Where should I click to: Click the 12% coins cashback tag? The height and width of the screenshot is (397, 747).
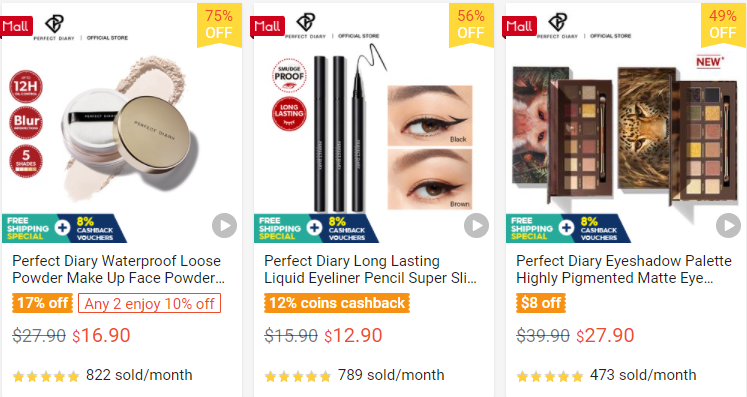[x=337, y=303]
